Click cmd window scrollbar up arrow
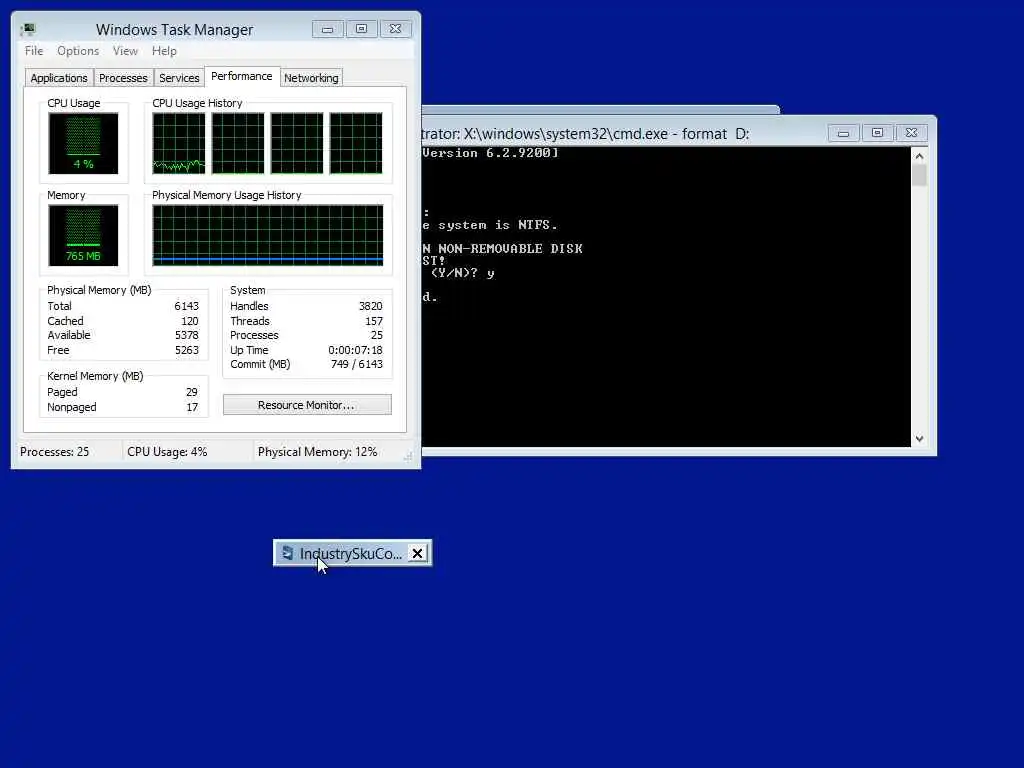This screenshot has width=1024, height=768. click(920, 156)
